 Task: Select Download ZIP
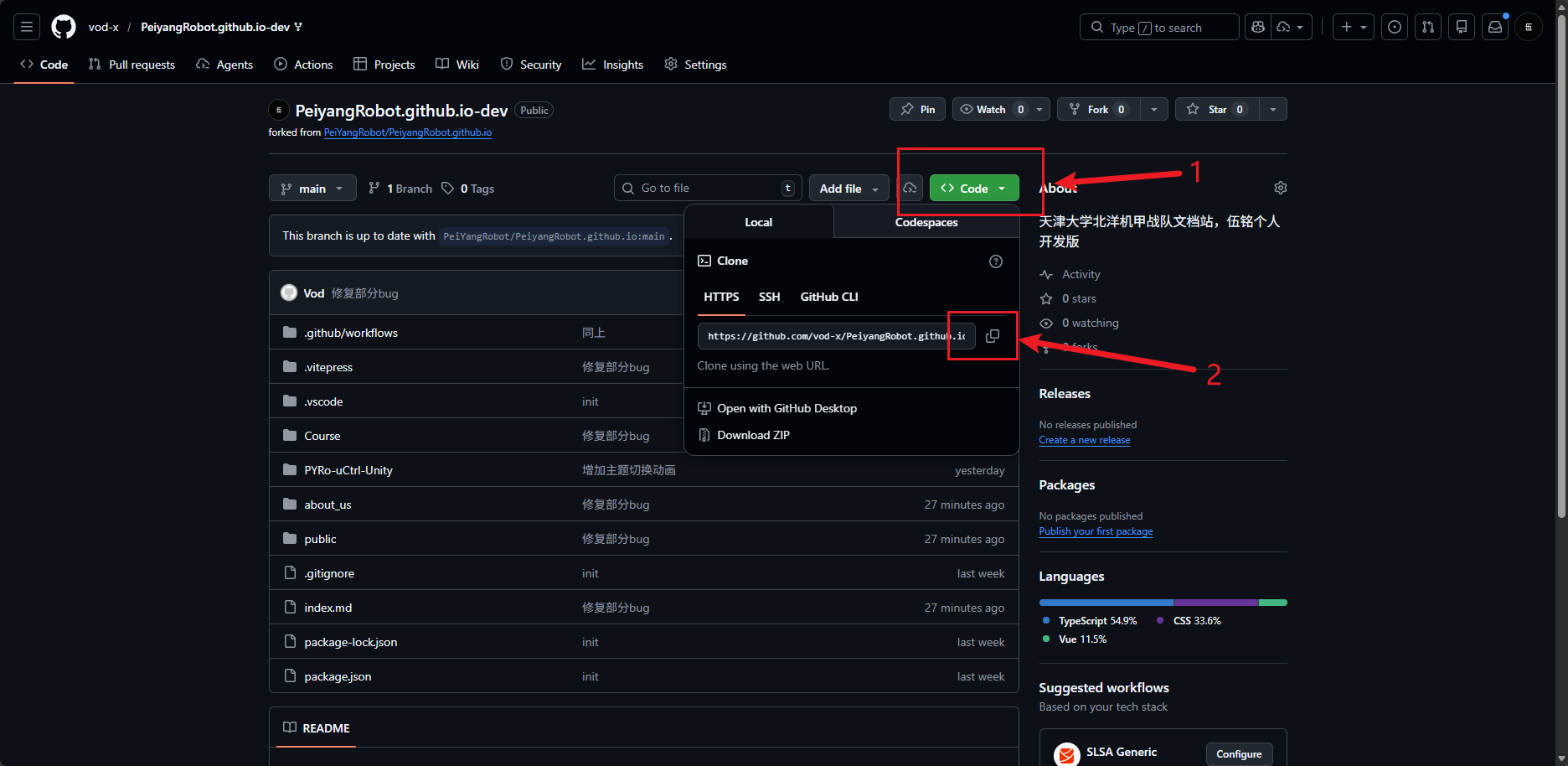pyautogui.click(x=753, y=435)
